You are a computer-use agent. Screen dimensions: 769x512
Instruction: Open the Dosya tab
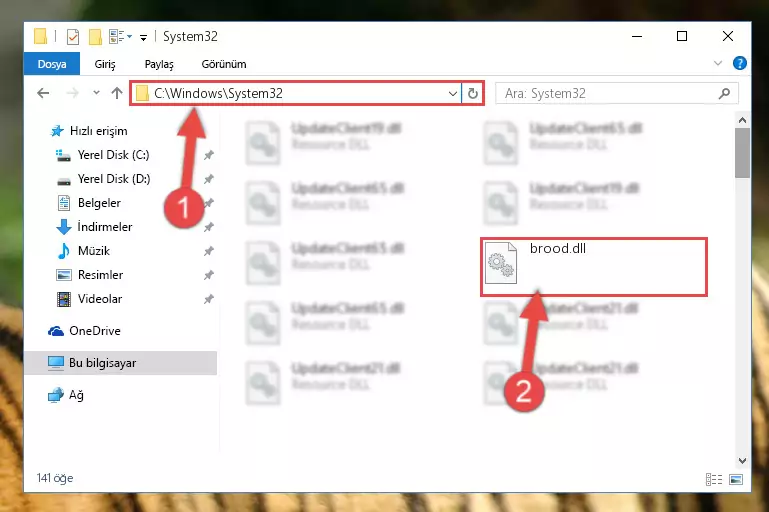[x=52, y=64]
